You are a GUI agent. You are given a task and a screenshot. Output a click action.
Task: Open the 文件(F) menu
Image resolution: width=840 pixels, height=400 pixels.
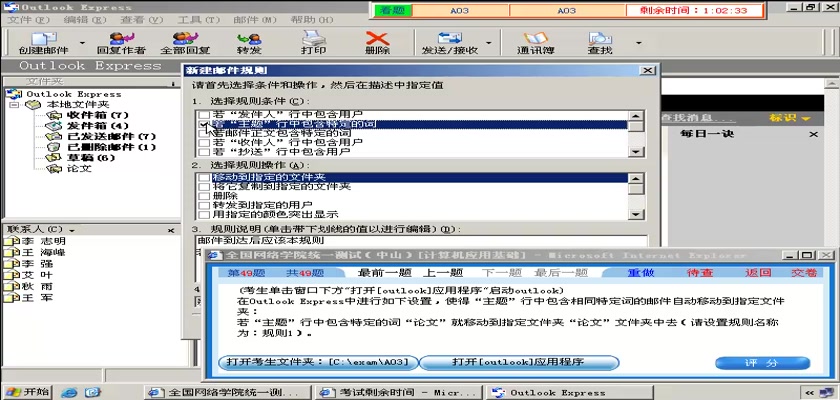tap(28, 20)
